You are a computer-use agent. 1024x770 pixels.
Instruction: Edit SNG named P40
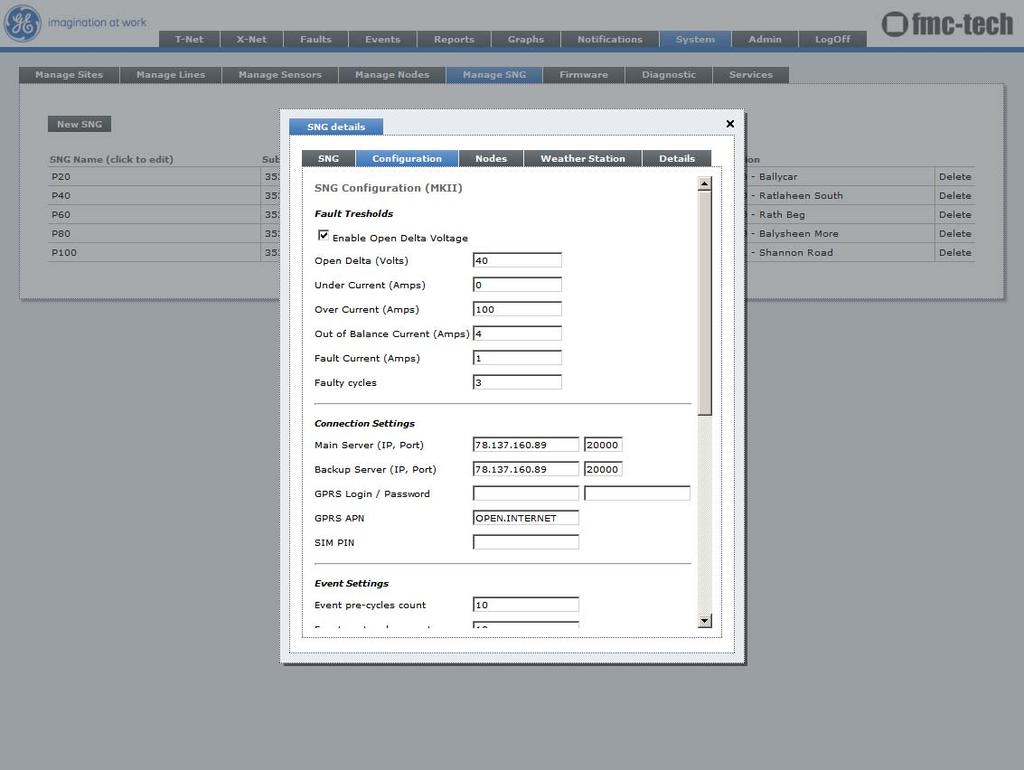(61, 195)
